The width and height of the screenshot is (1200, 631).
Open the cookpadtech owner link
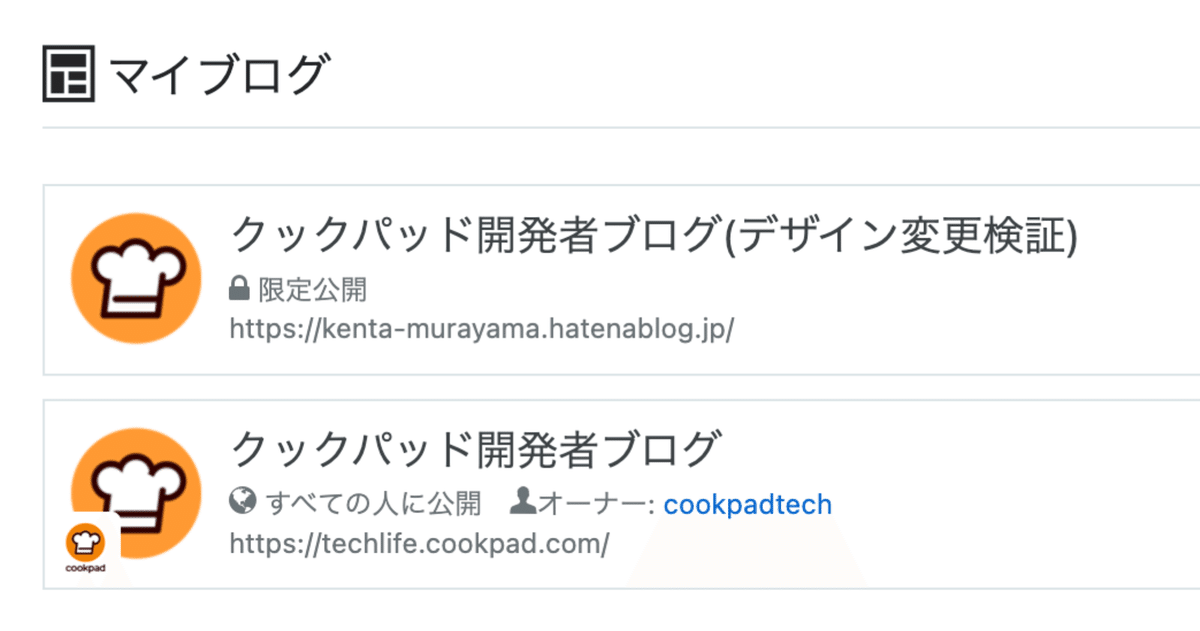pyautogui.click(x=748, y=504)
